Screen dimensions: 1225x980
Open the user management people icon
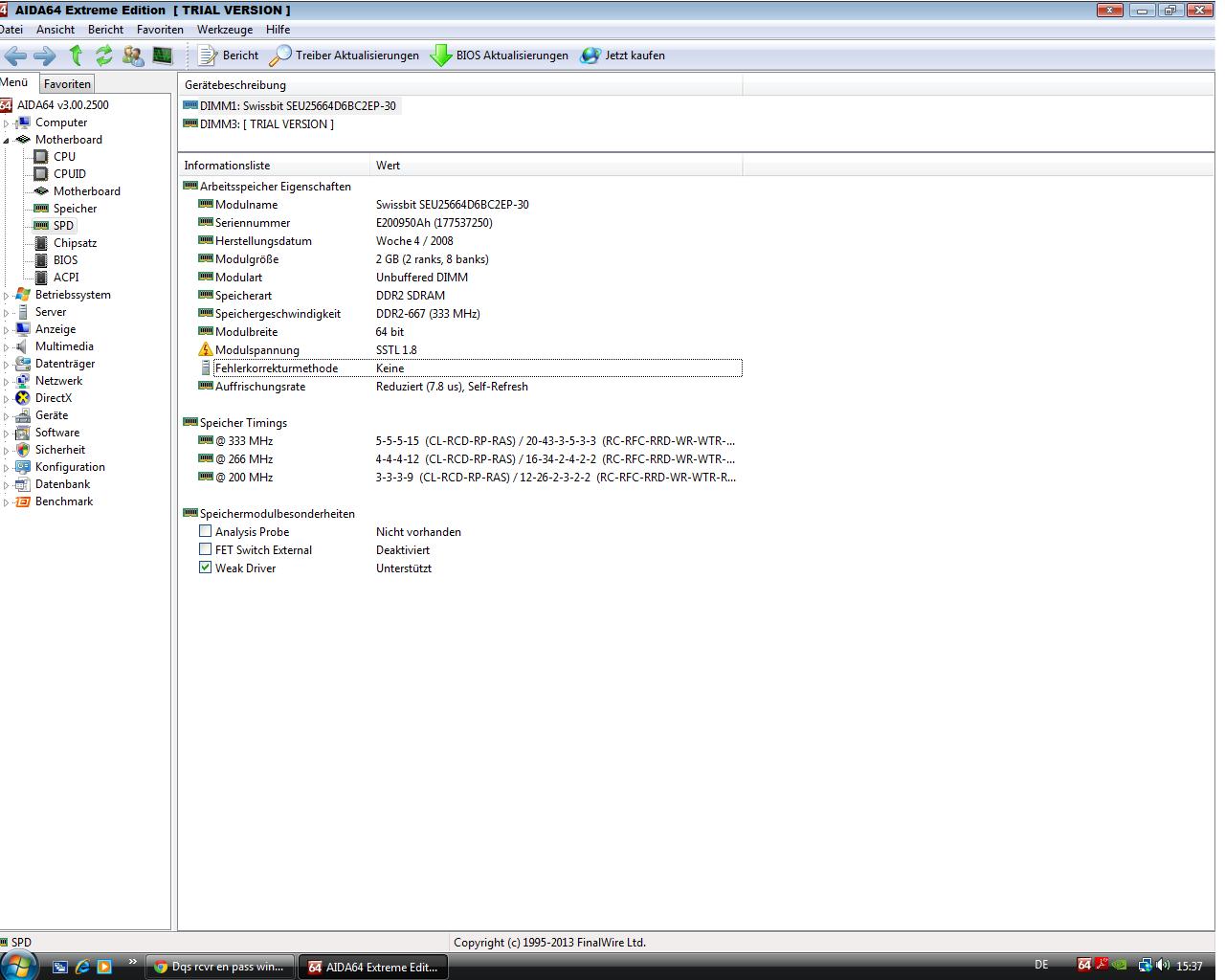pos(133,56)
